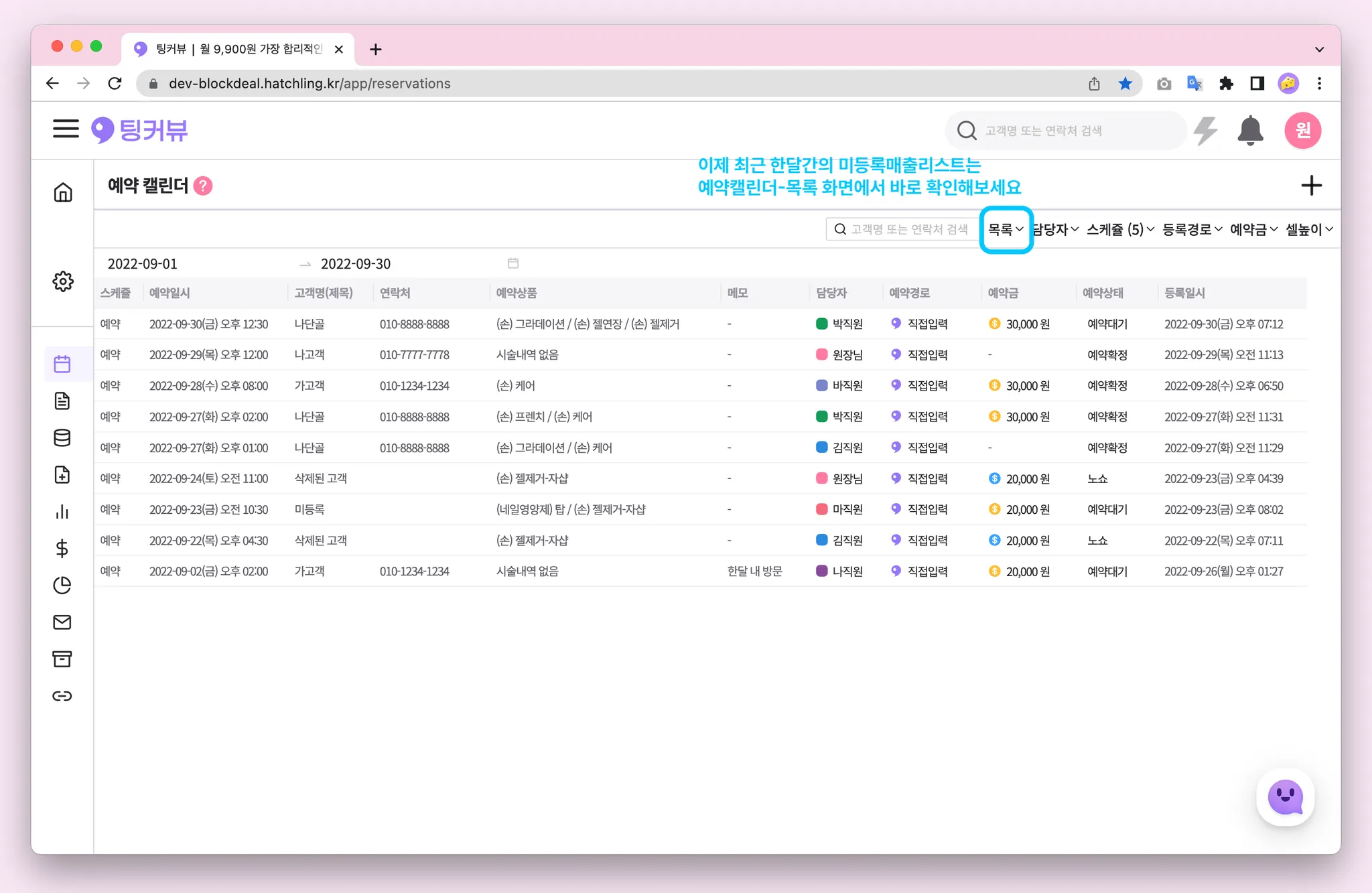The width and height of the screenshot is (1372, 893).
Task: Click the lightning bolt icon
Action: (1206, 130)
